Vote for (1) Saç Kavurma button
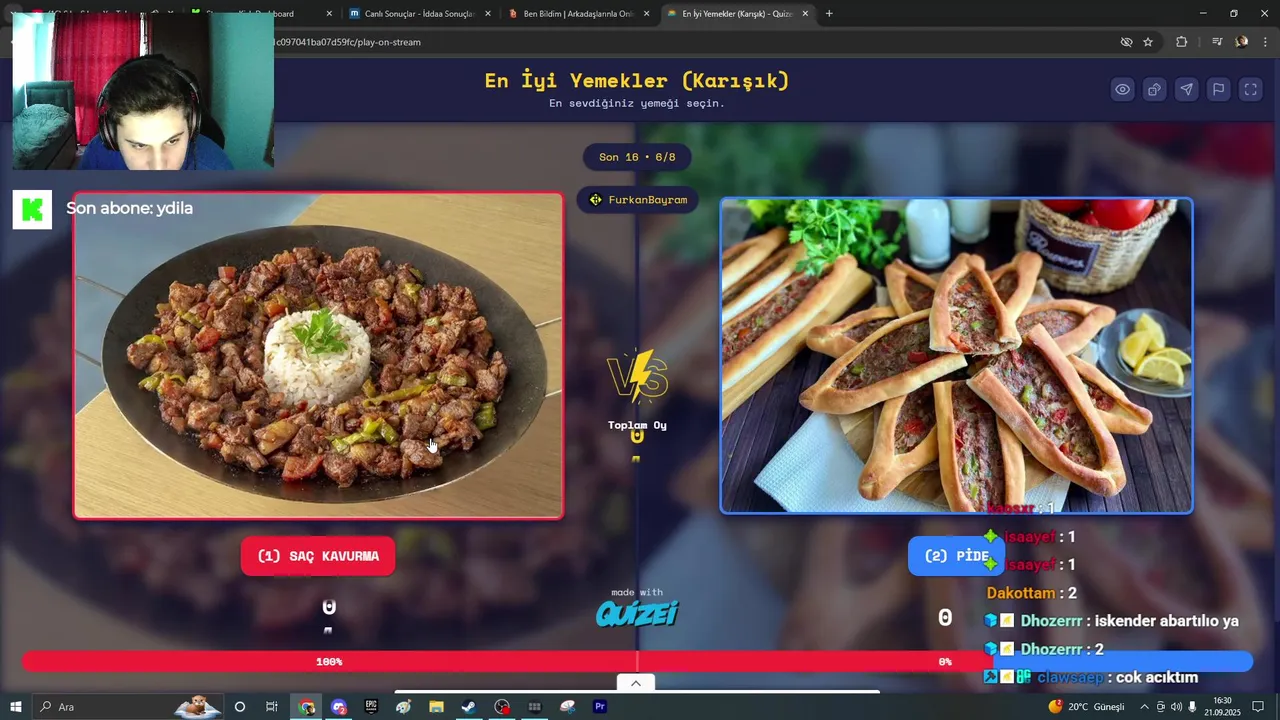1280x720 pixels. point(318,556)
